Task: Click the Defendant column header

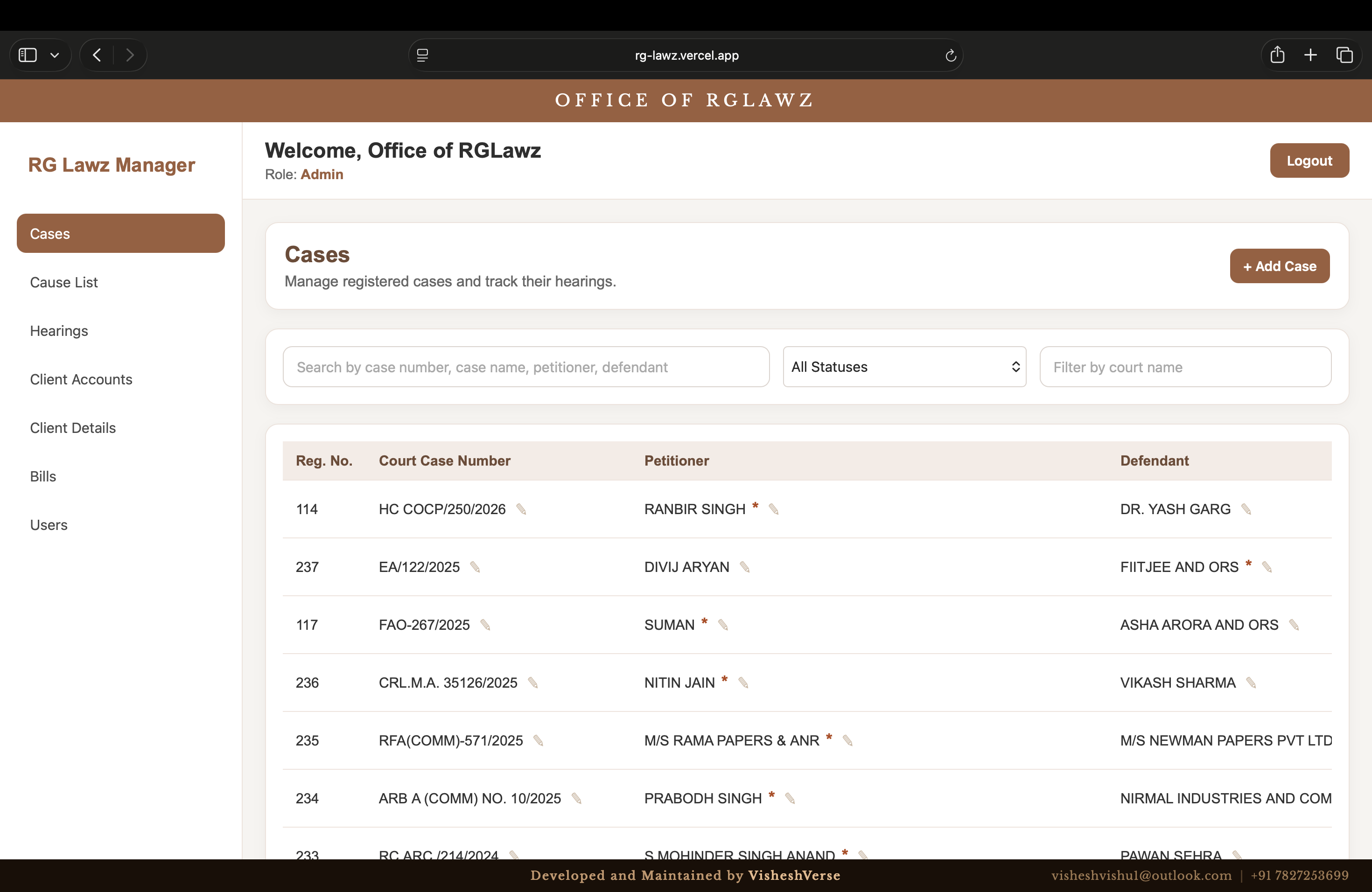Action: click(1154, 461)
